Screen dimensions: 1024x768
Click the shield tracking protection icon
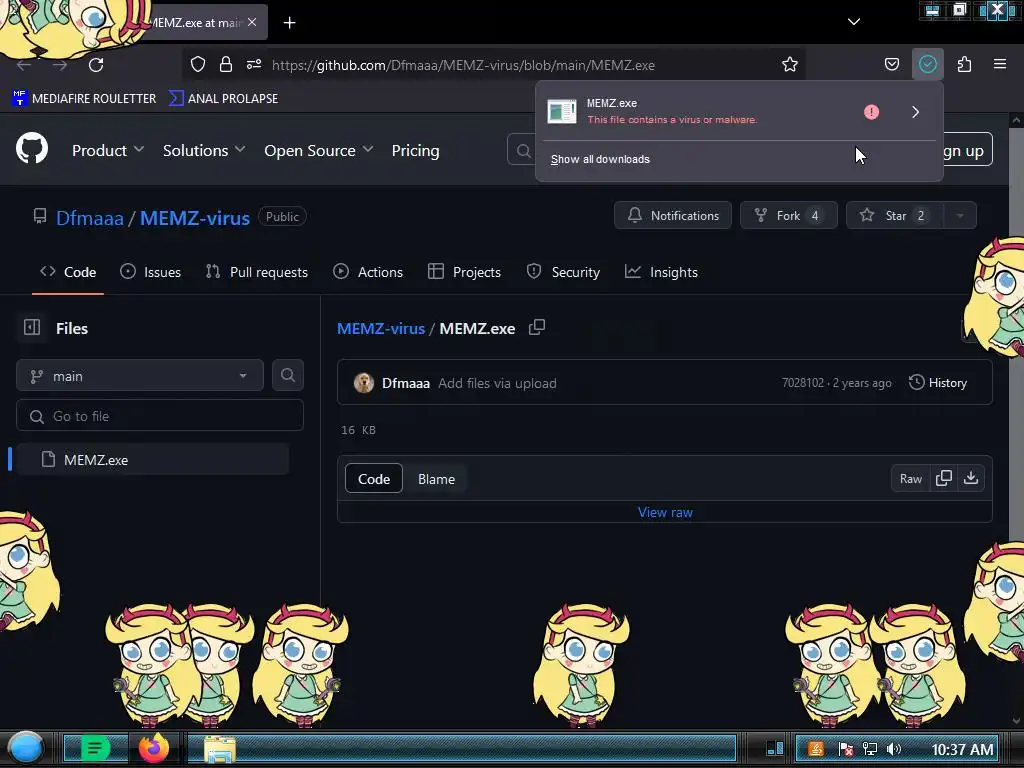point(198,64)
